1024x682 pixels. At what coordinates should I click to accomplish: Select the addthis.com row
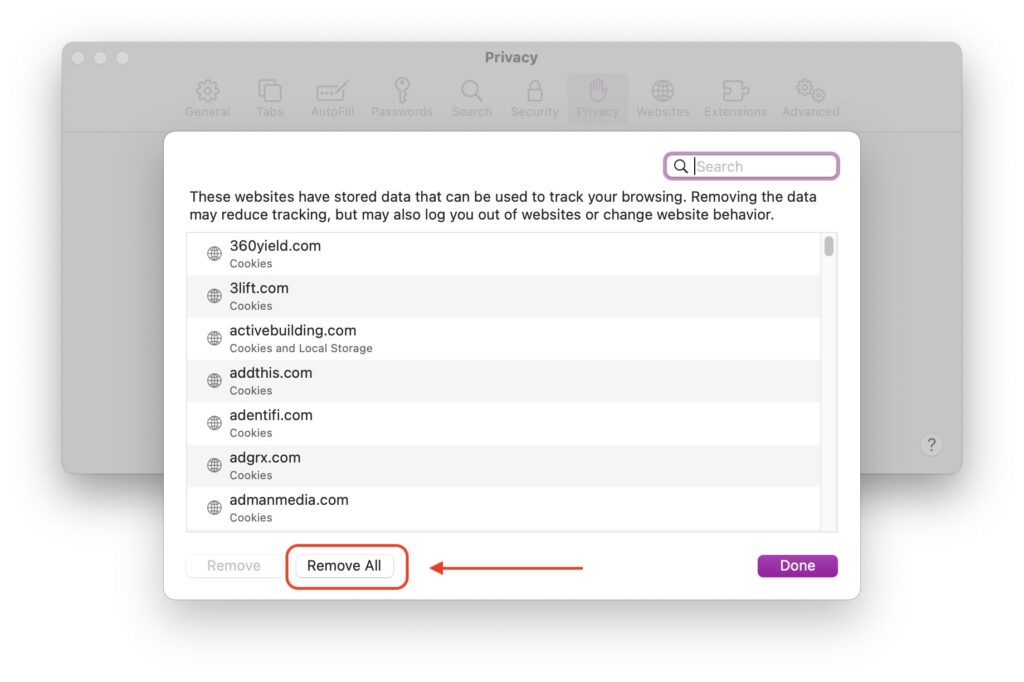point(503,381)
